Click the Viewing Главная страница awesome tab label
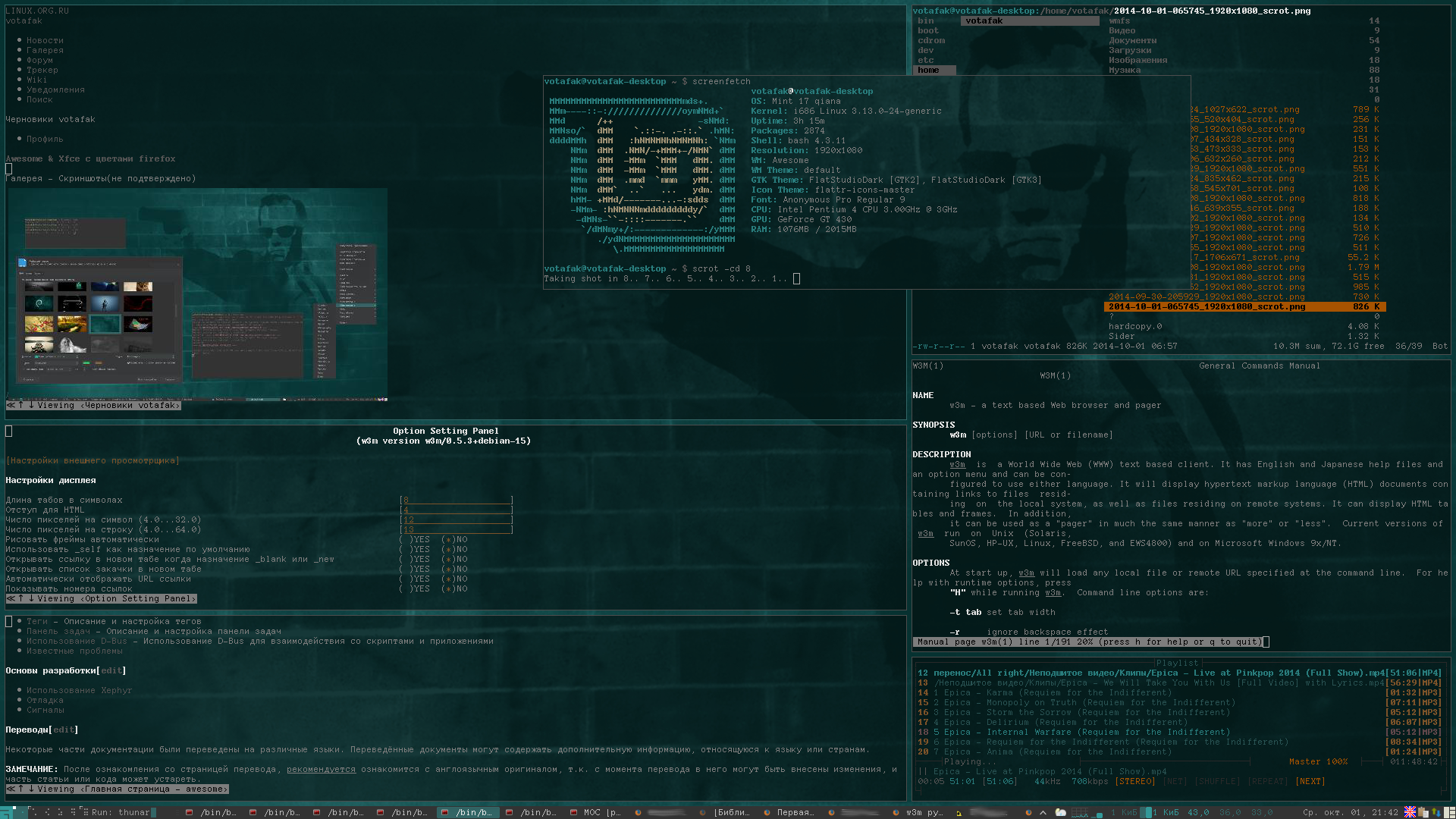Screen dimensions: 1456x819 click(x=133, y=789)
